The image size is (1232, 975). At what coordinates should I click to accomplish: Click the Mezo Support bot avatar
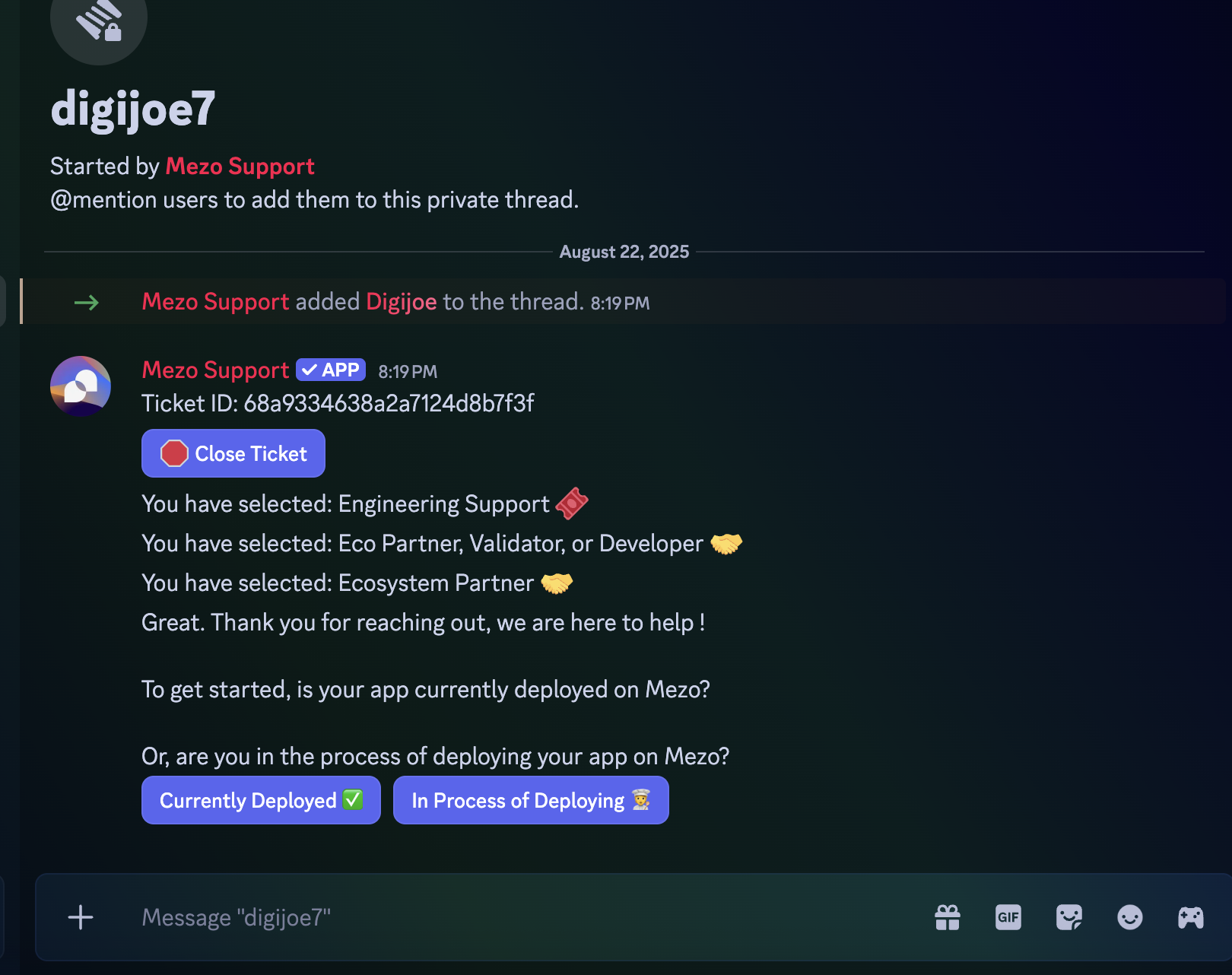[81, 386]
